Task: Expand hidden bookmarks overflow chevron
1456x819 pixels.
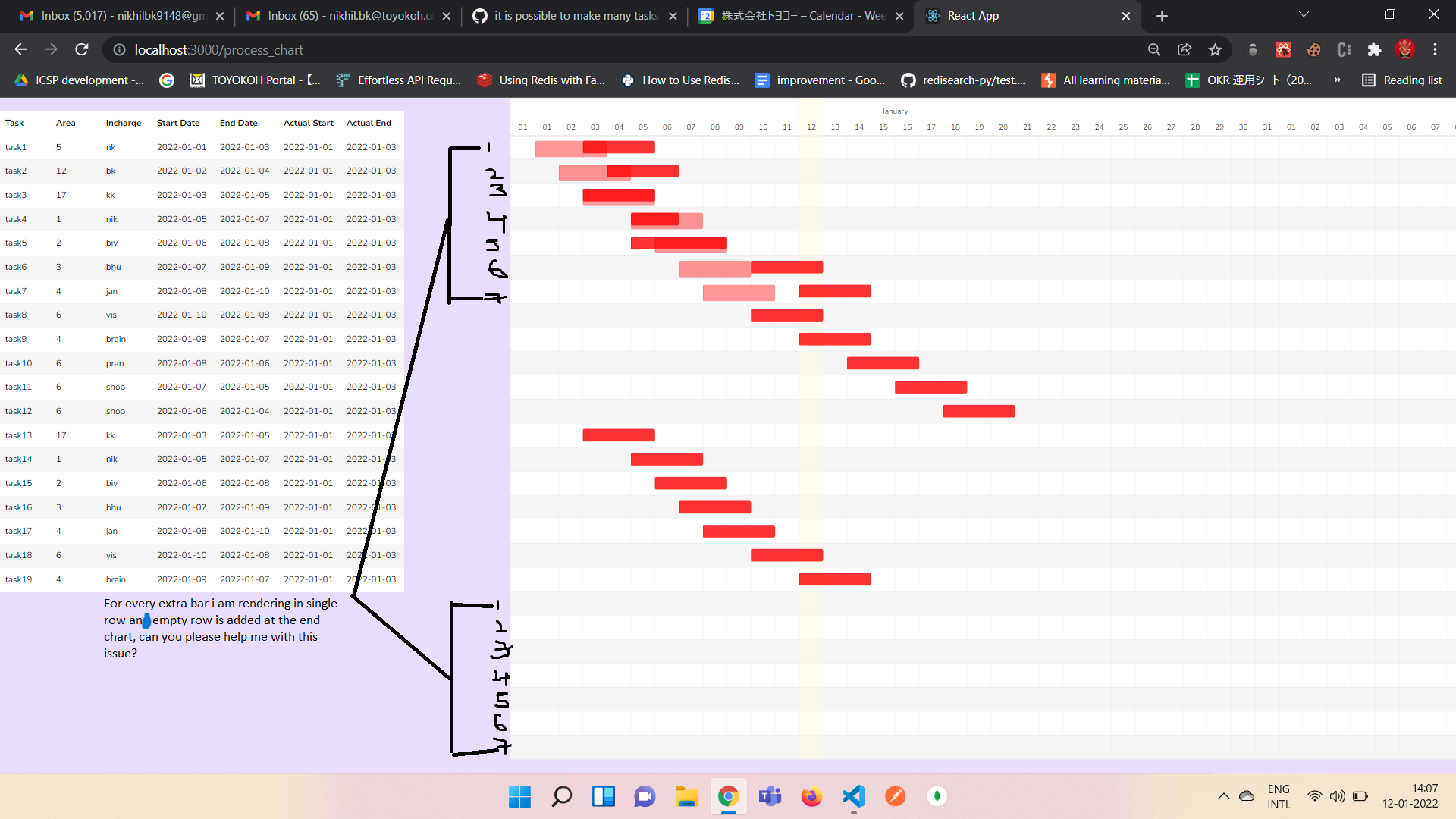Action: [1337, 80]
